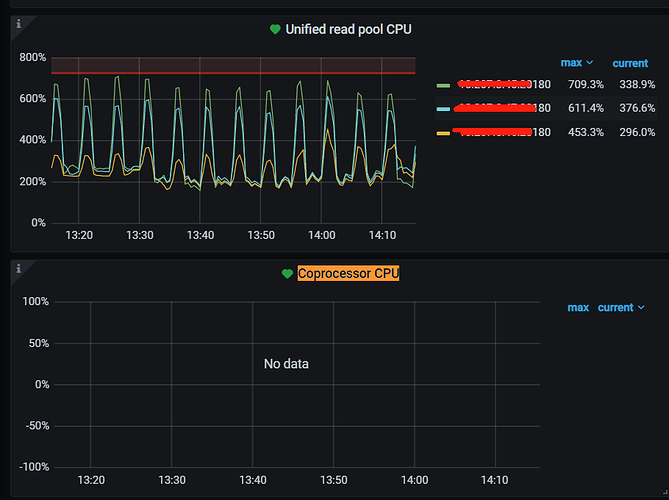Toggle the series with max 611.4% in legend
Viewport: 669px width, 500px height.
coord(502,108)
